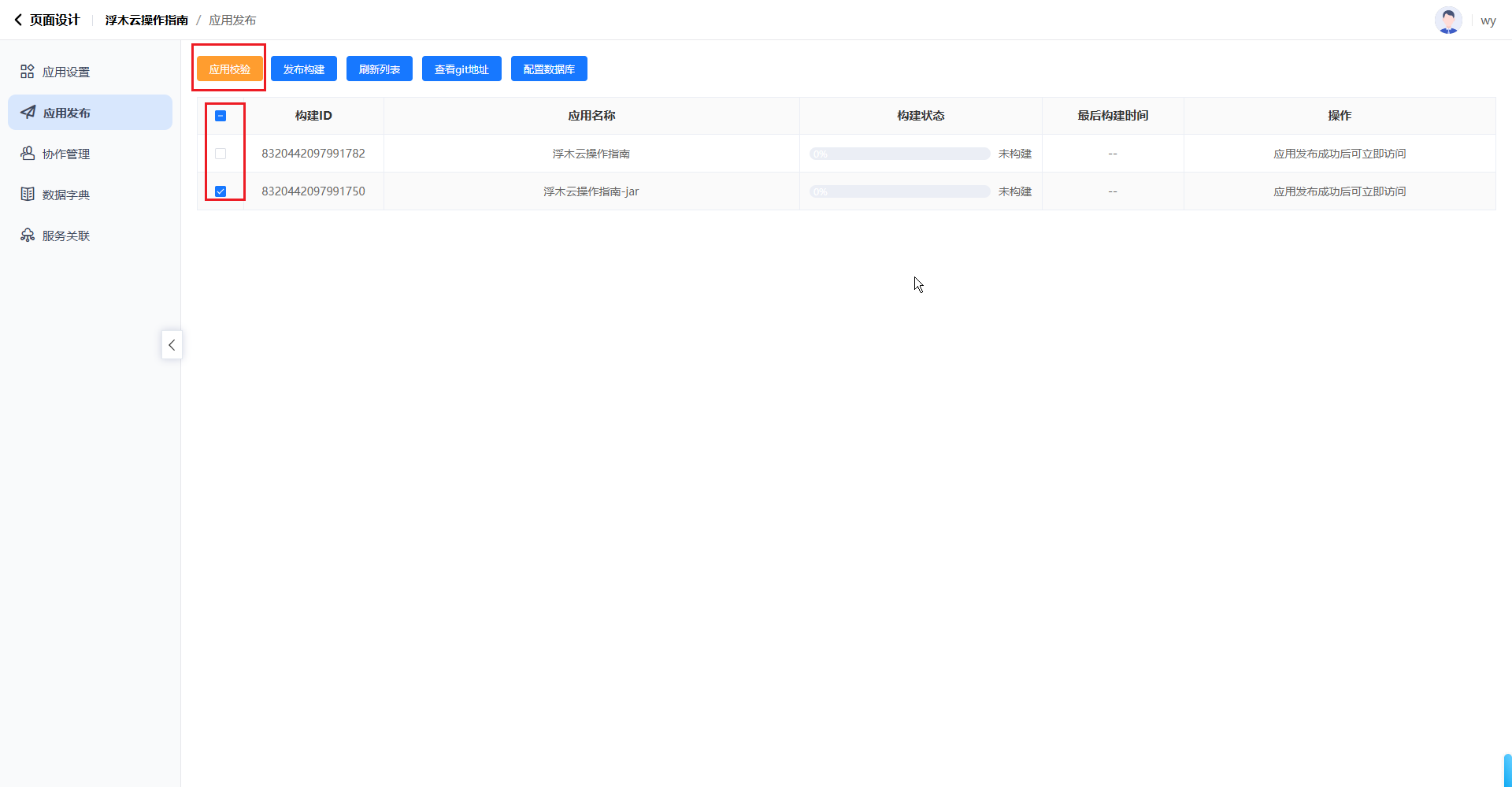The width and height of the screenshot is (1512, 787).
Task: Open 数据字典 menu item
Action: coord(66,195)
